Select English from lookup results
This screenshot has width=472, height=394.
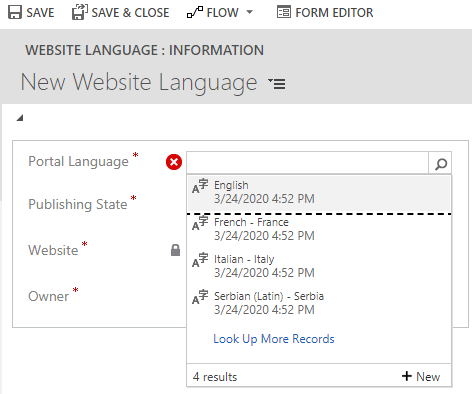click(319, 192)
